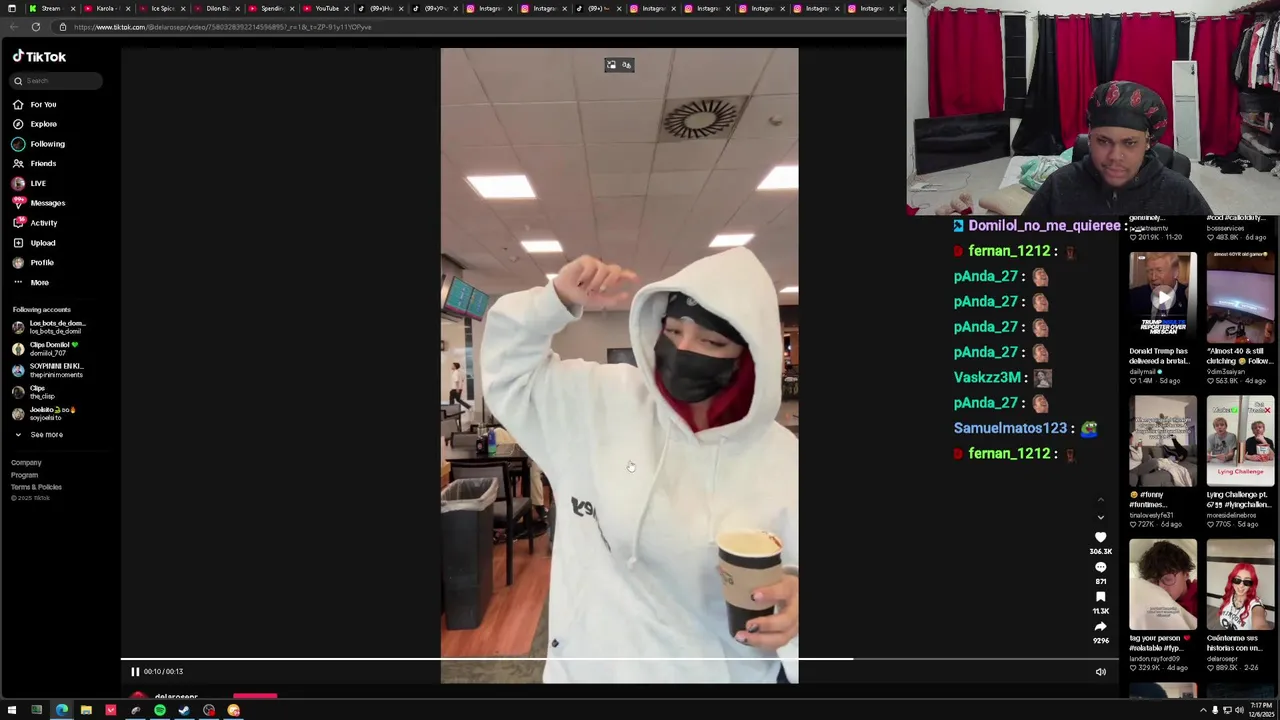Viewport: 1280px width, 720px height.
Task: Reload the page with refresh icon
Action: (x=36, y=27)
